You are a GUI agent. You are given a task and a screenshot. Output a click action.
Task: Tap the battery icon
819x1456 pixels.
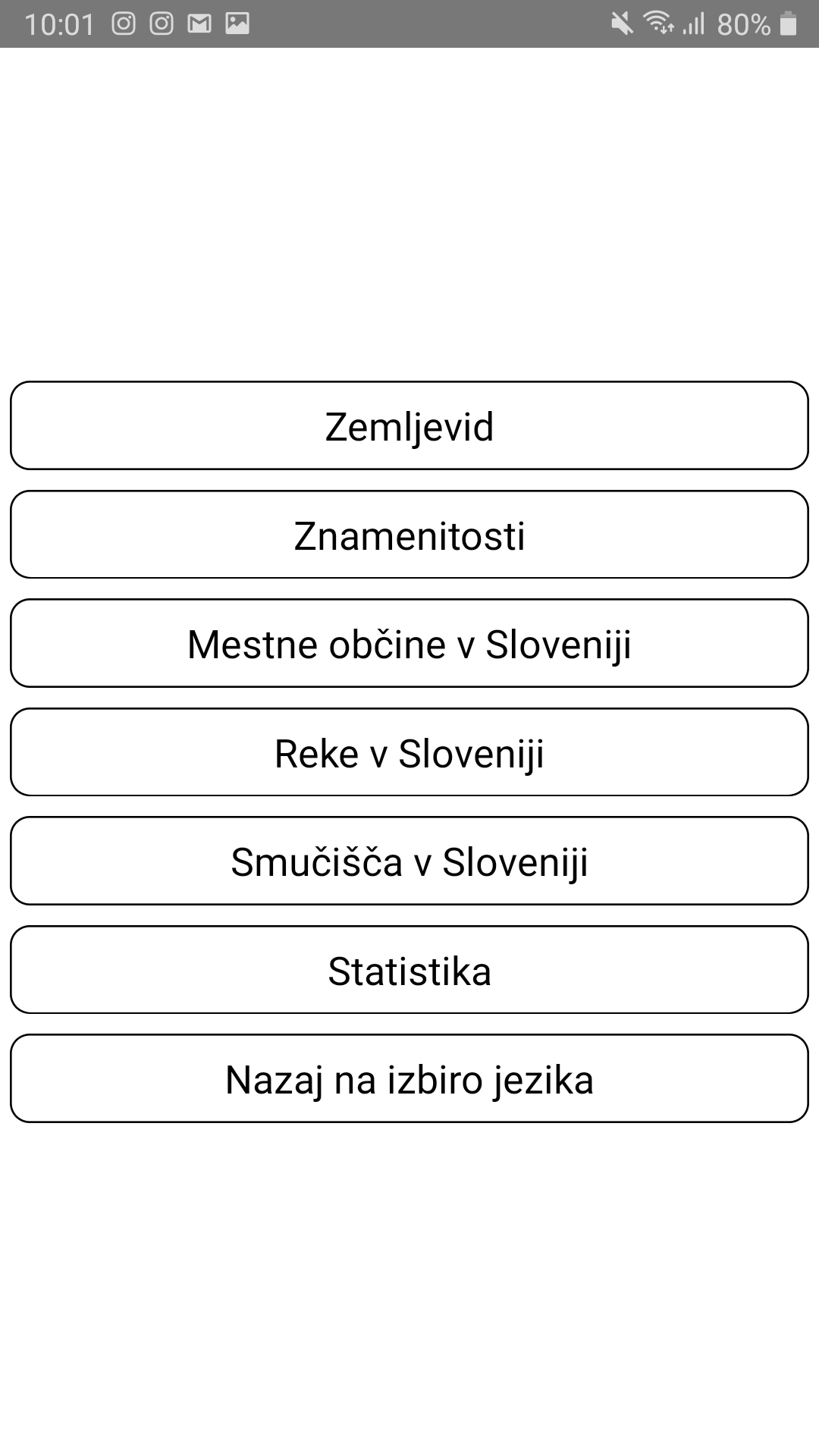pos(789,24)
